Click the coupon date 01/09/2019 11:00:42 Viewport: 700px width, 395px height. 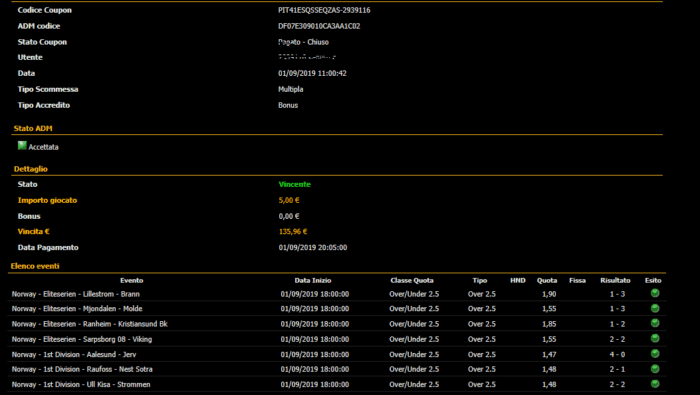(312, 73)
